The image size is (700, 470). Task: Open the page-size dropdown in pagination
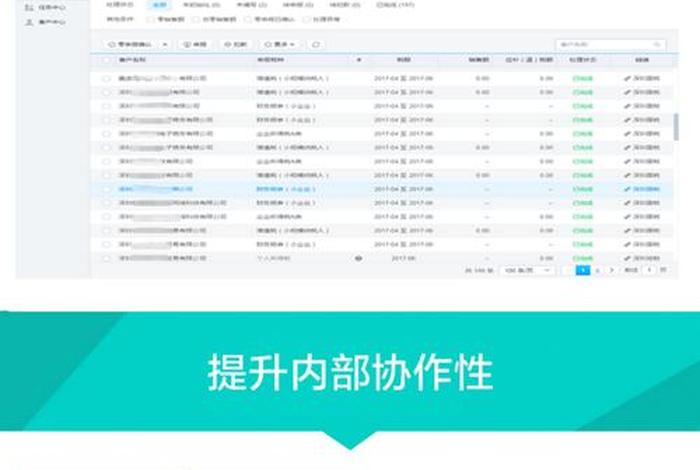527,270
